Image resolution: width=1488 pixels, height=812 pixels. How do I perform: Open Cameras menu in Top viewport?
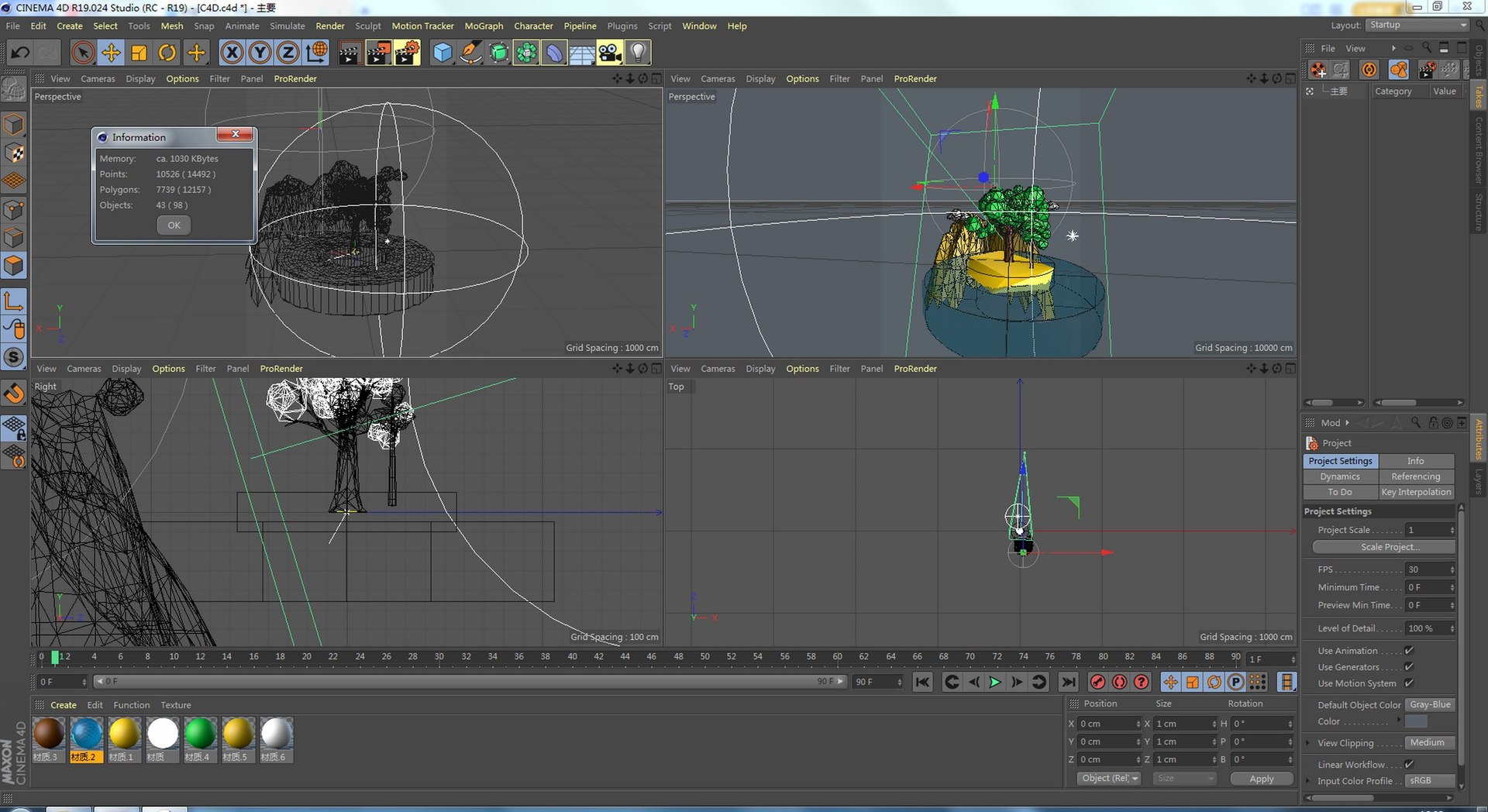[718, 369]
